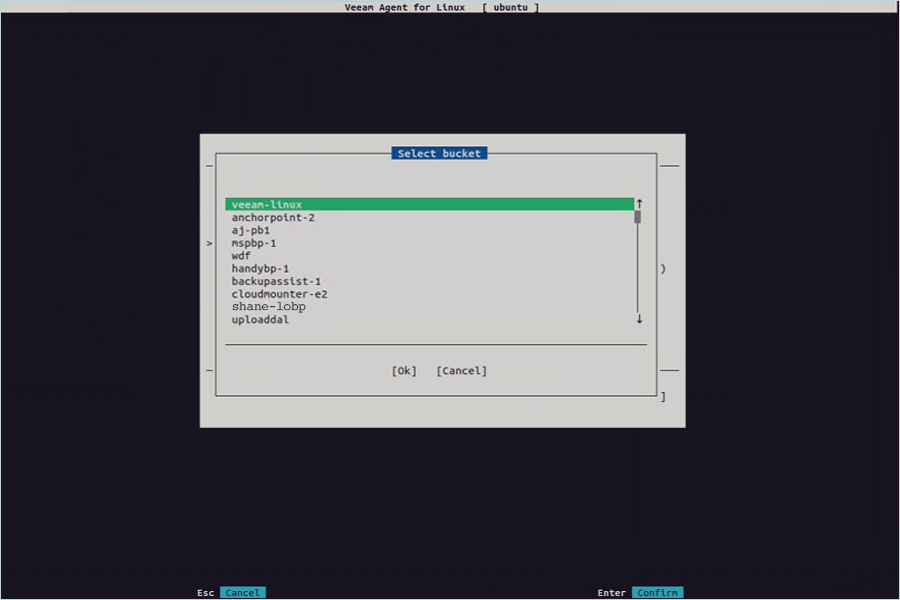Click the [Cancel] dialog button
Screen dimensions: 900x600
pos(461,371)
